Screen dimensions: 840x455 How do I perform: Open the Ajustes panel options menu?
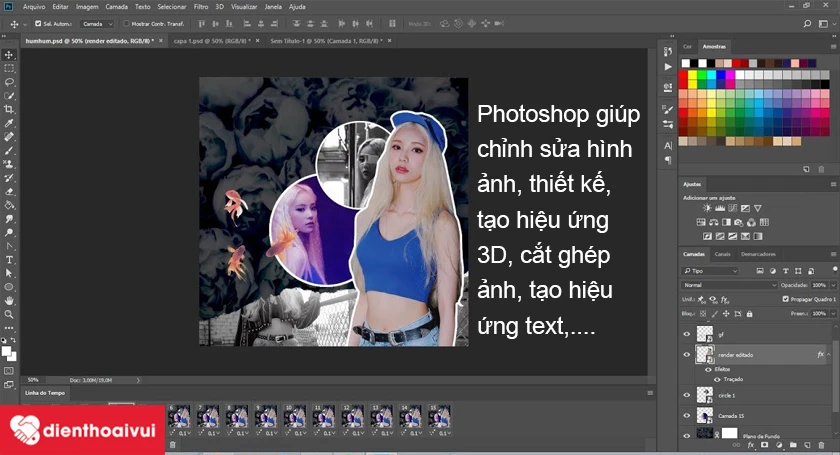tap(833, 184)
